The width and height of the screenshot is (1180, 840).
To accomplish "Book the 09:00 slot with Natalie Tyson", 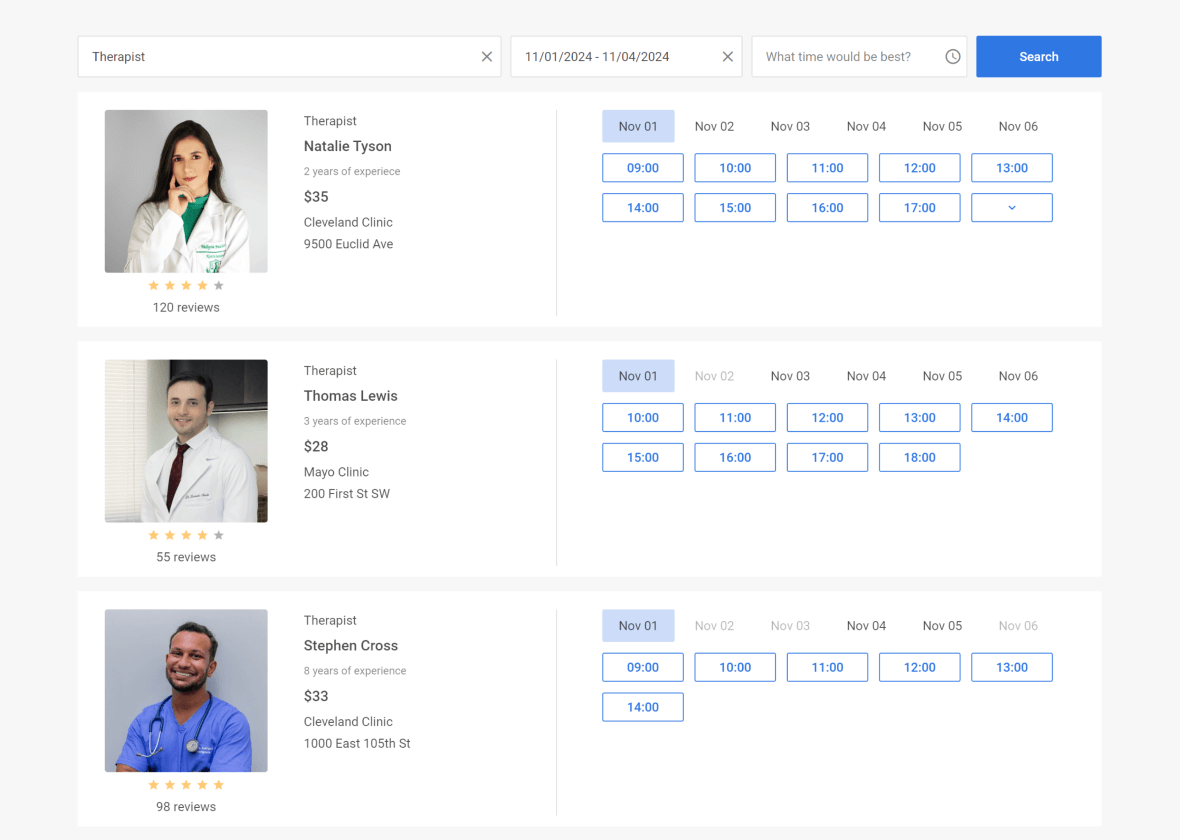I will tap(642, 167).
